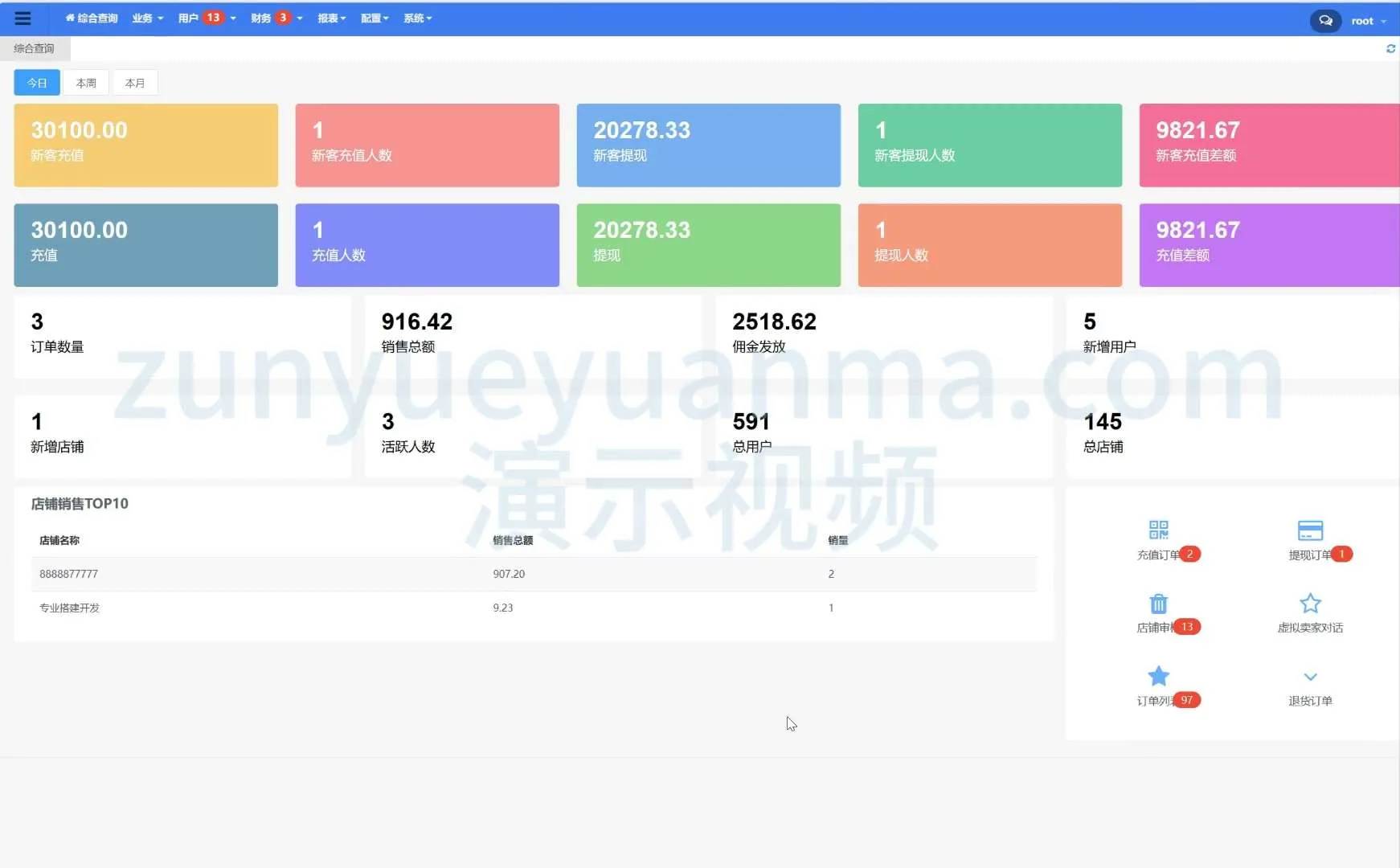Open the hamburger sidebar menu
The height and width of the screenshot is (868, 1400).
point(23,18)
